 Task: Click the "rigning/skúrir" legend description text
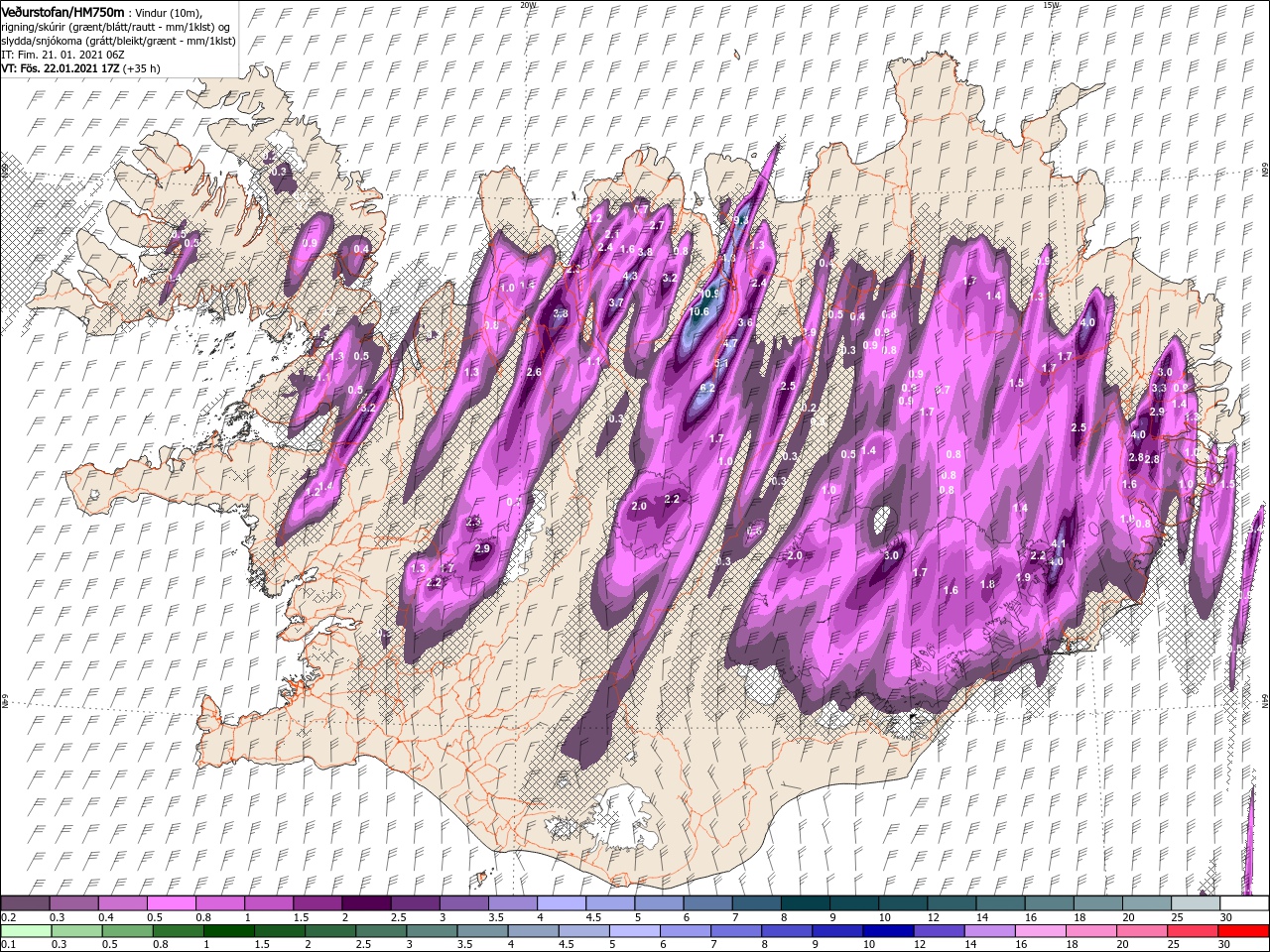[x=33, y=26]
